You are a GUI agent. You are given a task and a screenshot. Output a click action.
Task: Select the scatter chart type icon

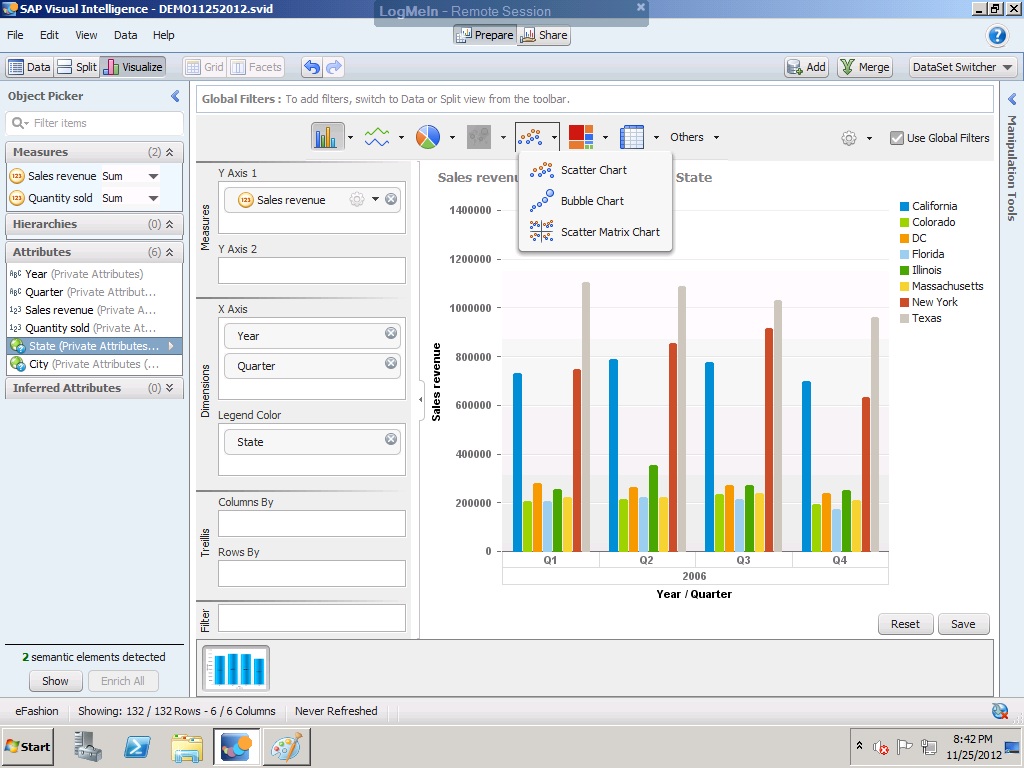(530, 137)
